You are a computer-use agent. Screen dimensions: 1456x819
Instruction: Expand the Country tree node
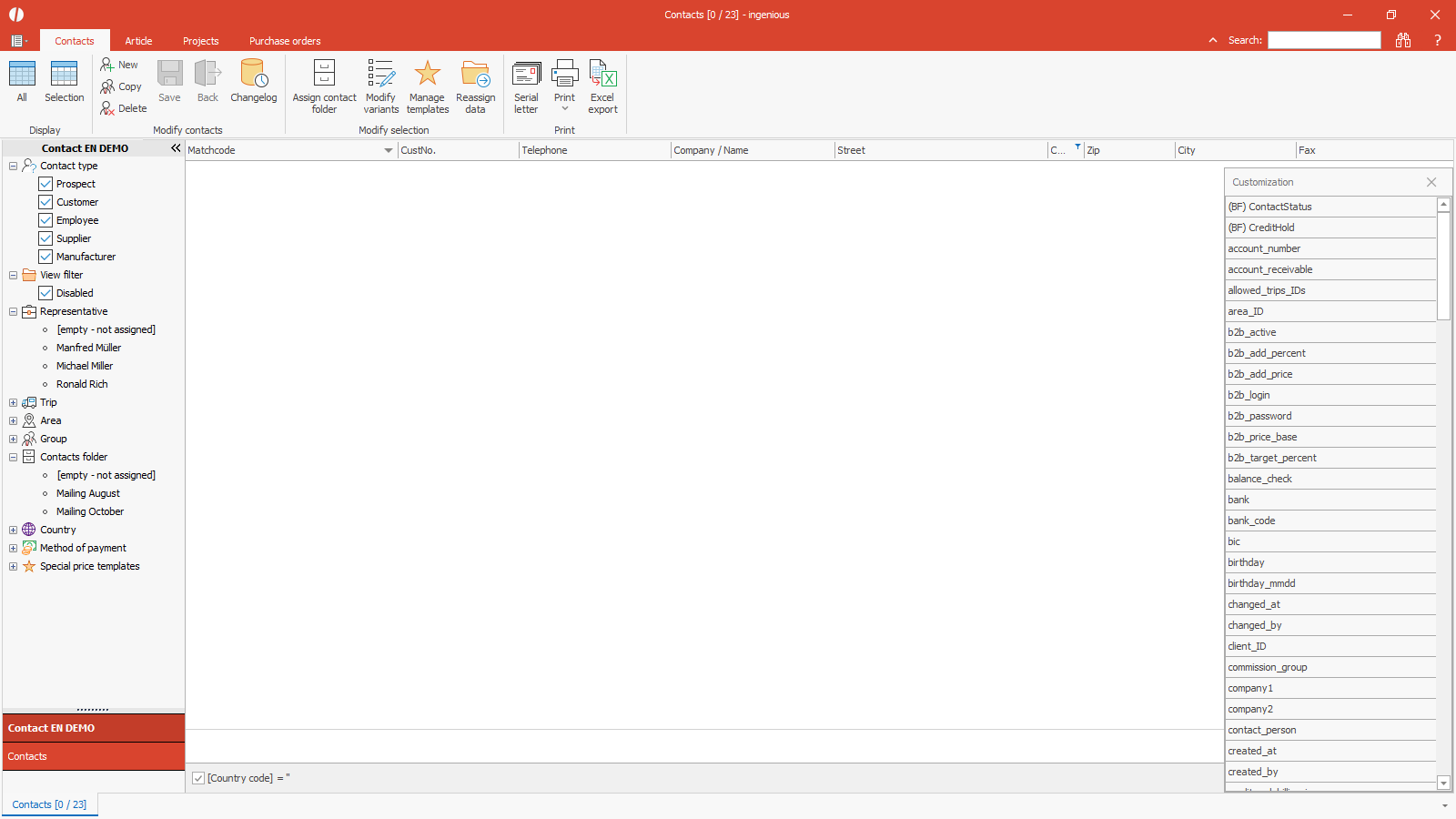pos(13,530)
